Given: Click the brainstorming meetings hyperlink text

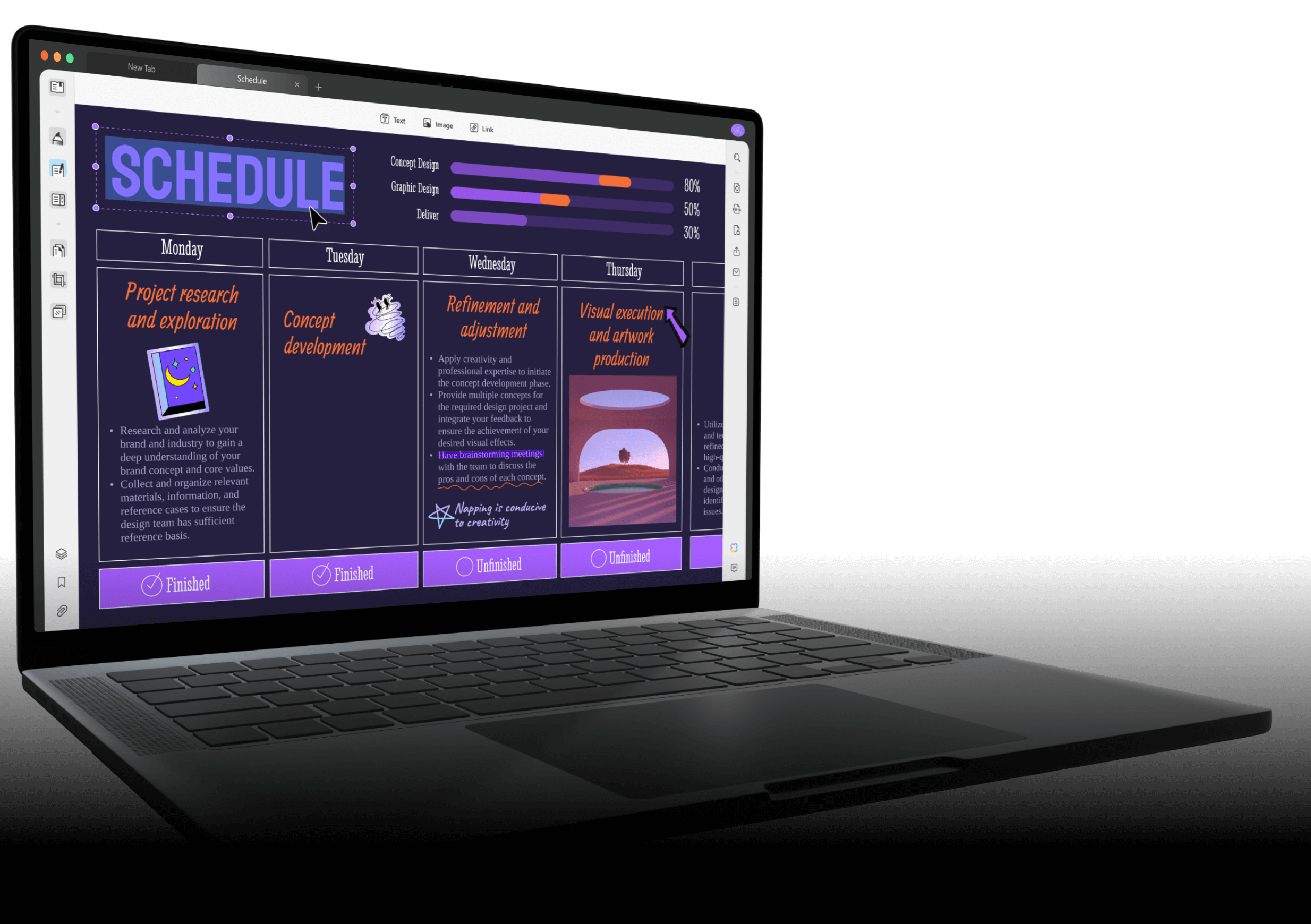Looking at the screenshot, I should click(x=490, y=455).
